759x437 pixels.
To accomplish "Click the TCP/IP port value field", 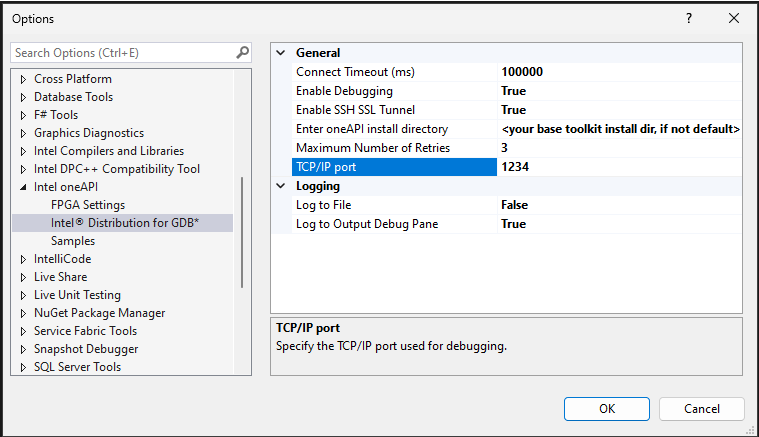I will point(620,167).
